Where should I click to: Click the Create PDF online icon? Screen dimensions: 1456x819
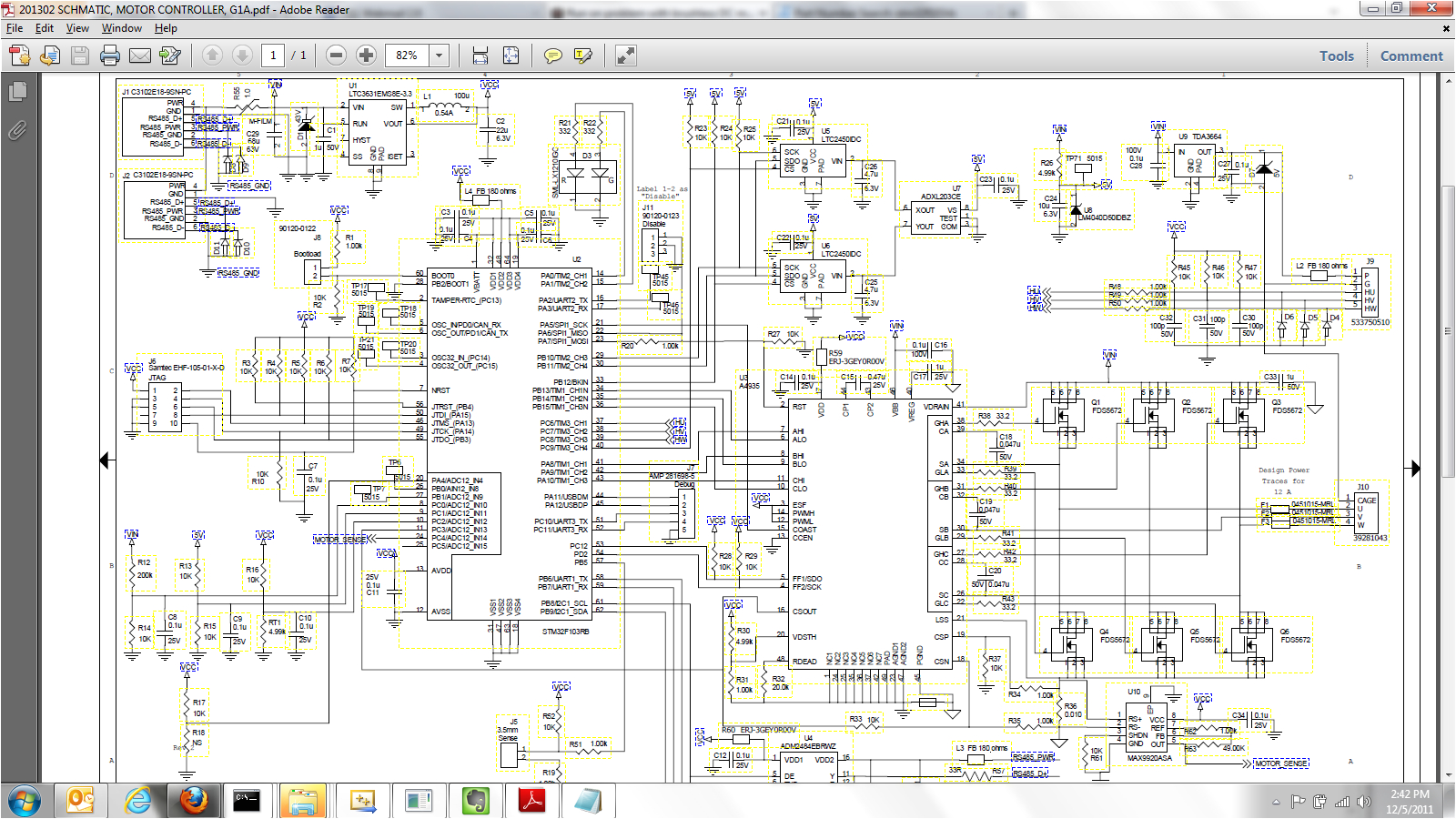tap(19, 56)
